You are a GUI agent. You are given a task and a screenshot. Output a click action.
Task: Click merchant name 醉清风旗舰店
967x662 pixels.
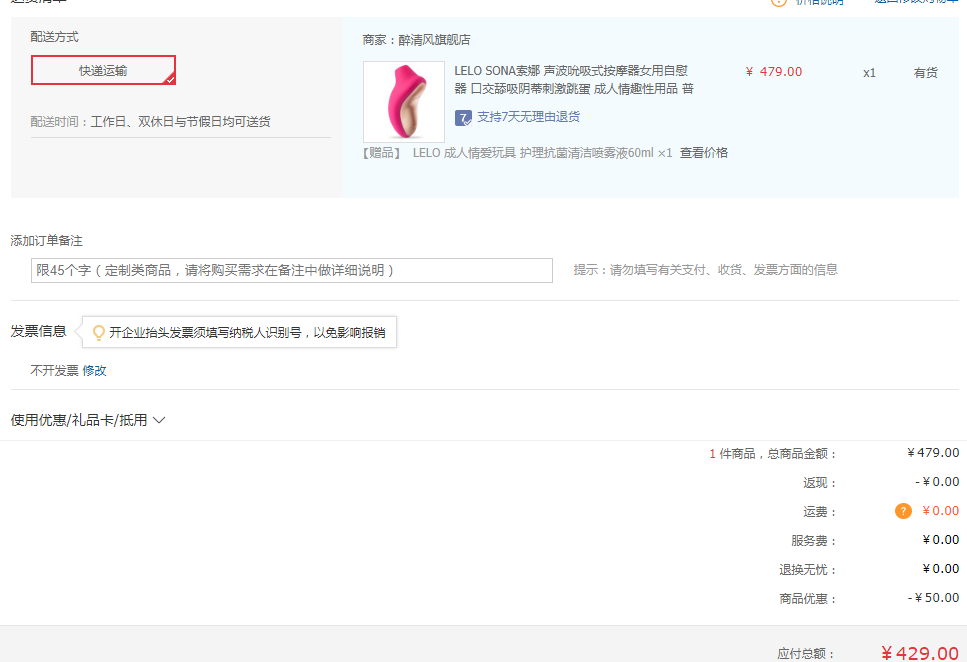coord(434,40)
